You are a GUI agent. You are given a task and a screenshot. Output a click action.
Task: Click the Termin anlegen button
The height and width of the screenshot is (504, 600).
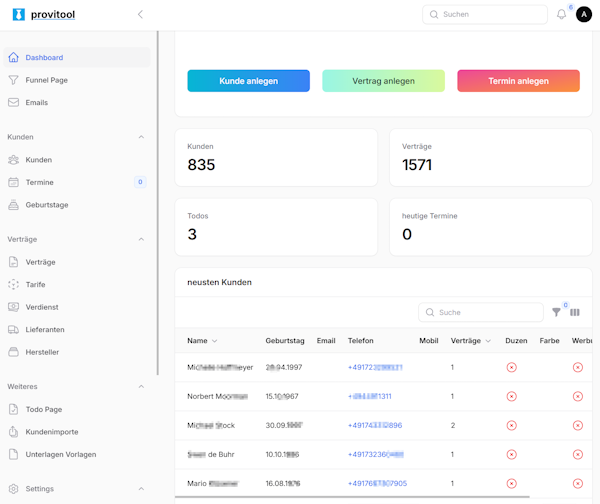click(518, 81)
